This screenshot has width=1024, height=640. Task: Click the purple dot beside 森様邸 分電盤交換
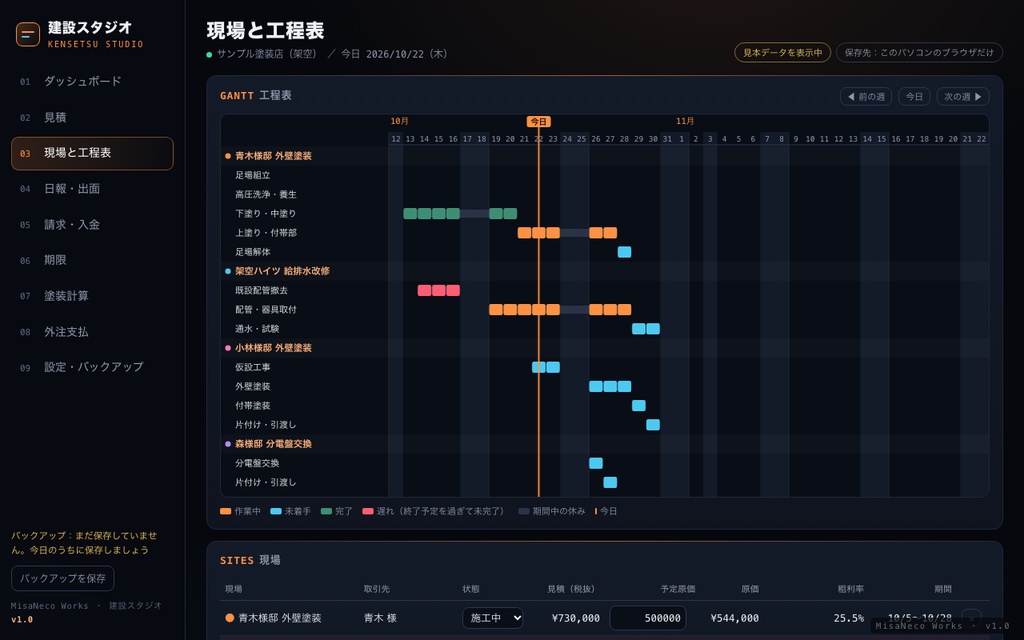(x=228, y=444)
